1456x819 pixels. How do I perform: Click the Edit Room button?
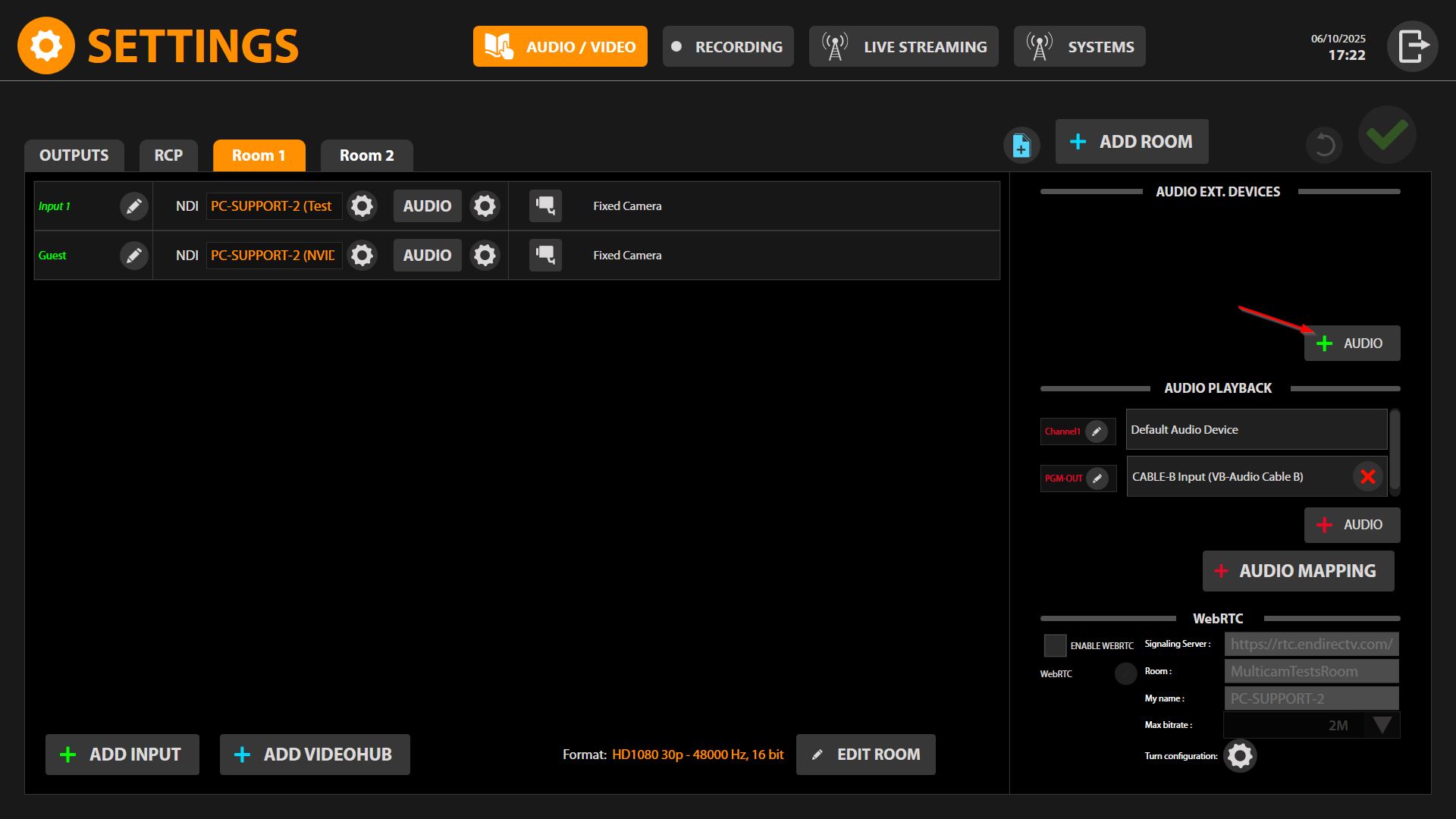pos(866,755)
